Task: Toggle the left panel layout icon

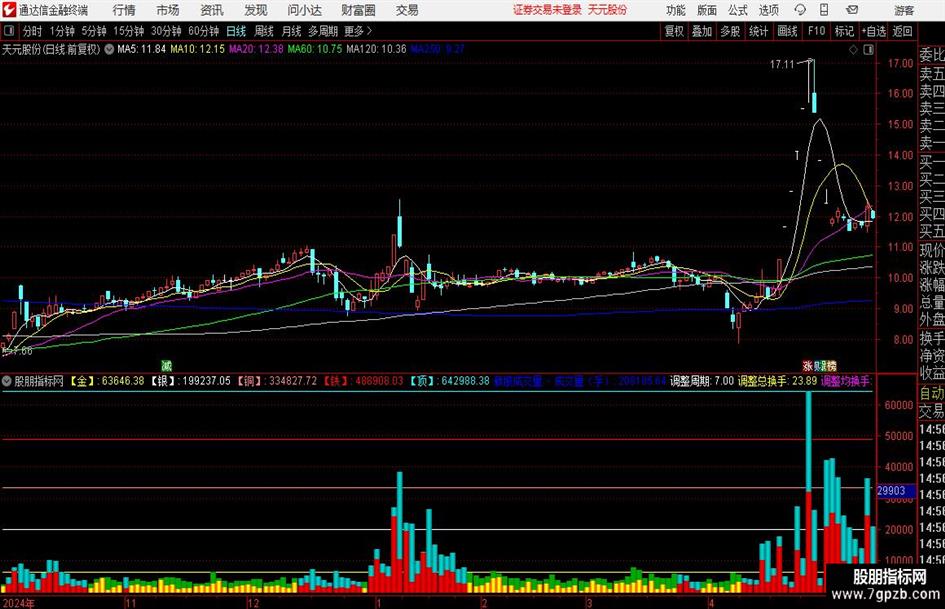Action: pos(8,31)
